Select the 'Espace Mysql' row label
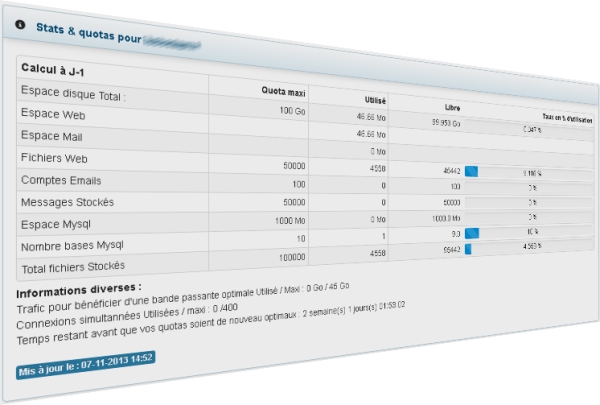The image size is (600, 405). tap(59, 222)
